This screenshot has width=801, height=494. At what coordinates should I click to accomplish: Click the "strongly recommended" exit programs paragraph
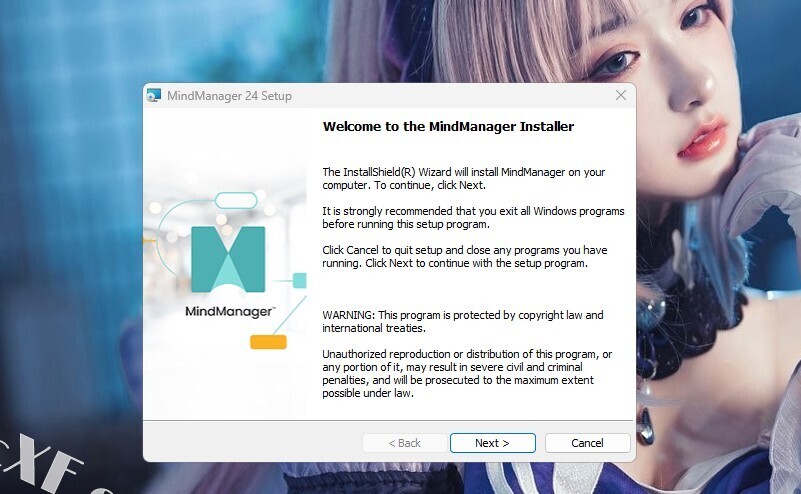click(473, 218)
